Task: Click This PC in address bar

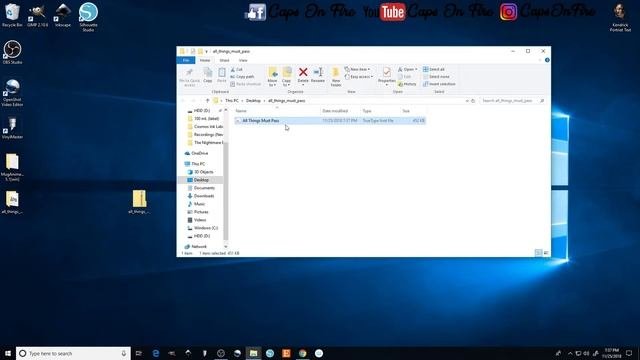Action: coord(231,101)
